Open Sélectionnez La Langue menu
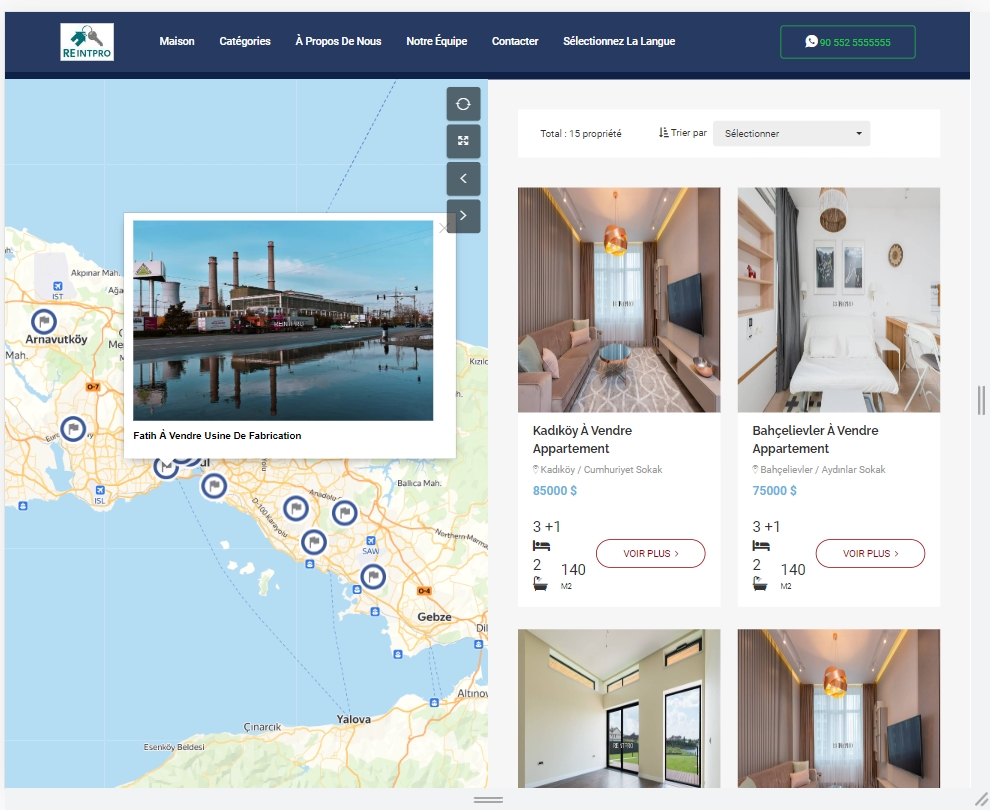This screenshot has height=810, width=990. point(619,41)
